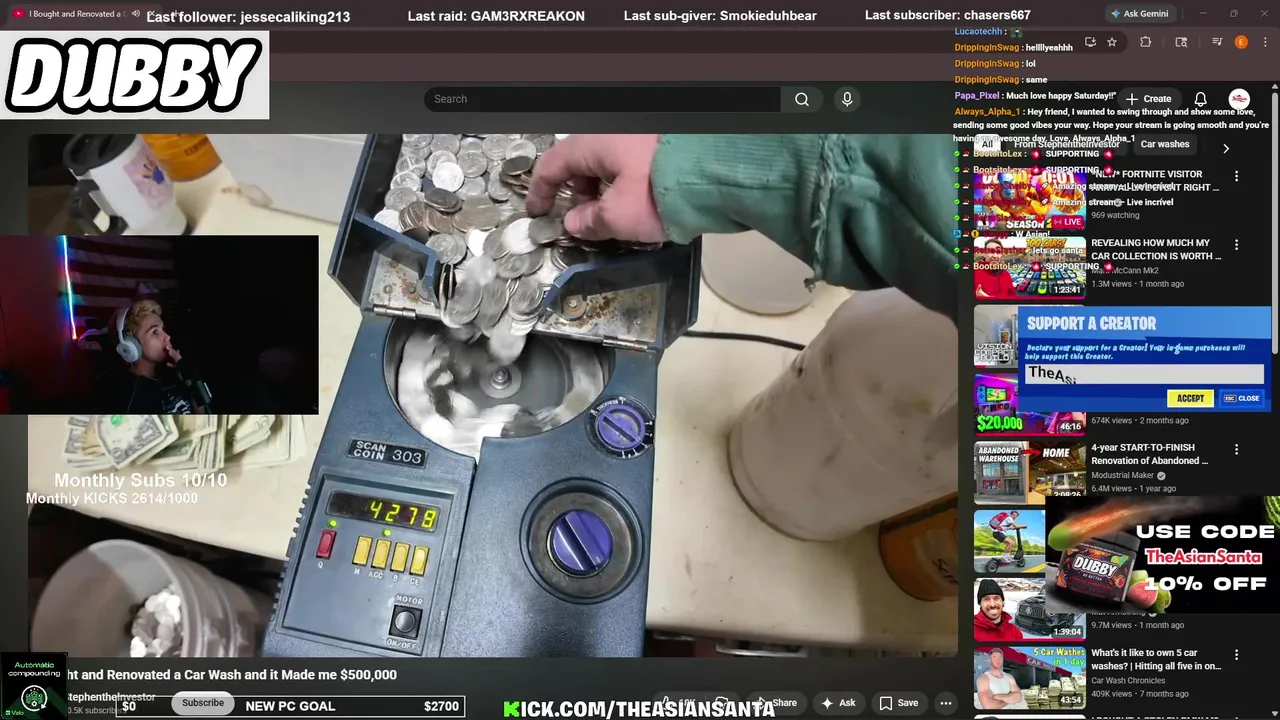
Task: Open the 5 Car Washes thumbnail
Action: tap(1029, 677)
